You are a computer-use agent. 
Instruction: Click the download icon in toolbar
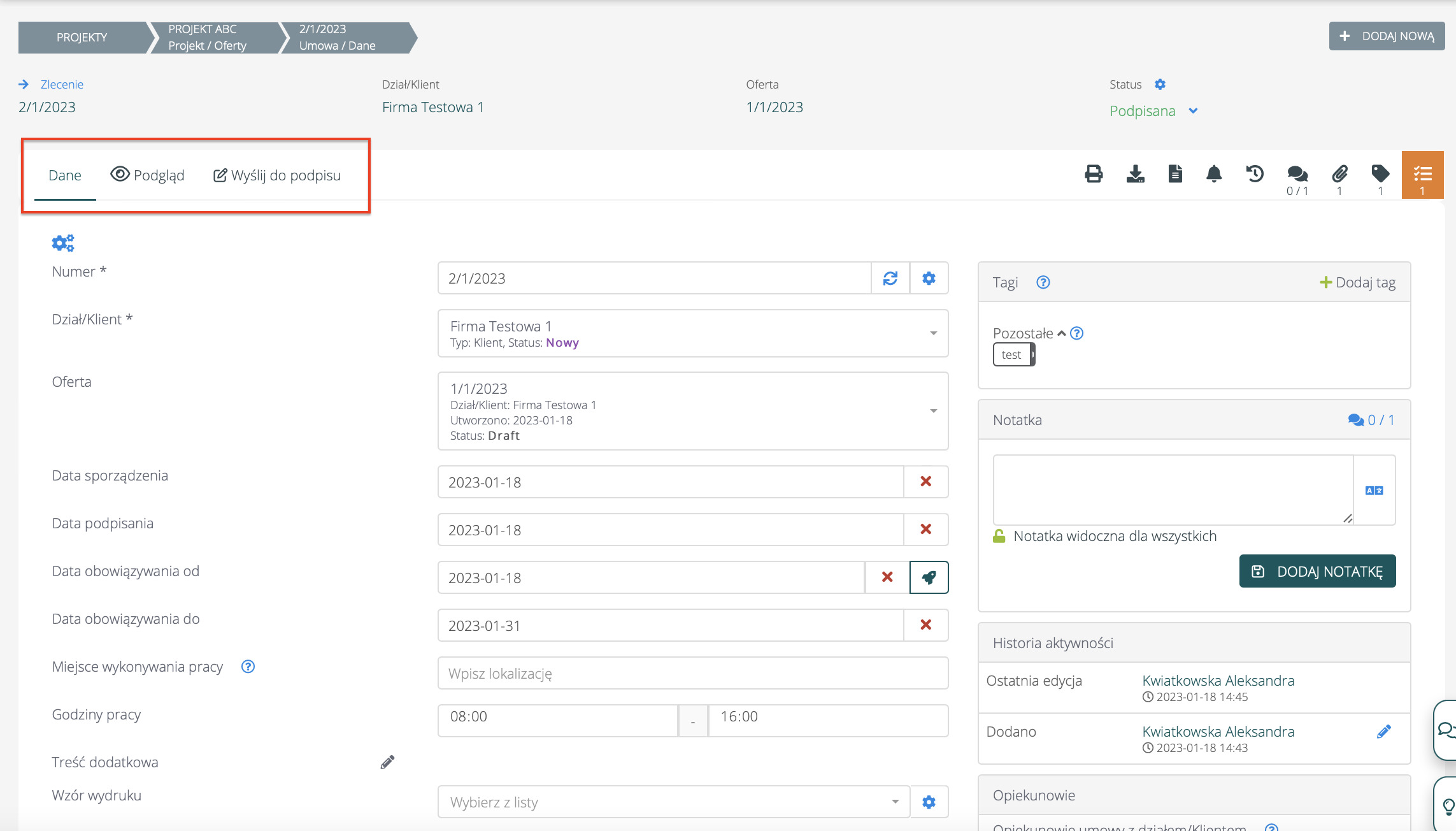coord(1135,174)
